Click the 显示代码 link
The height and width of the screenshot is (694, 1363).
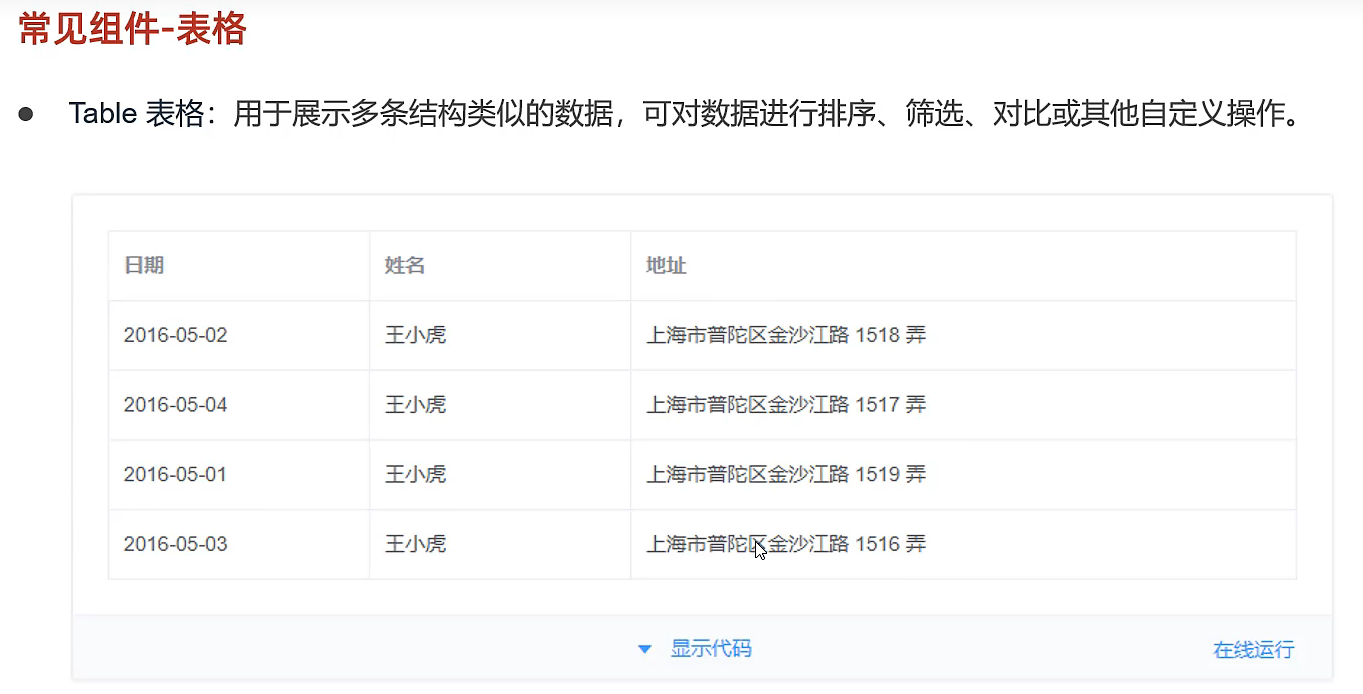coord(710,649)
